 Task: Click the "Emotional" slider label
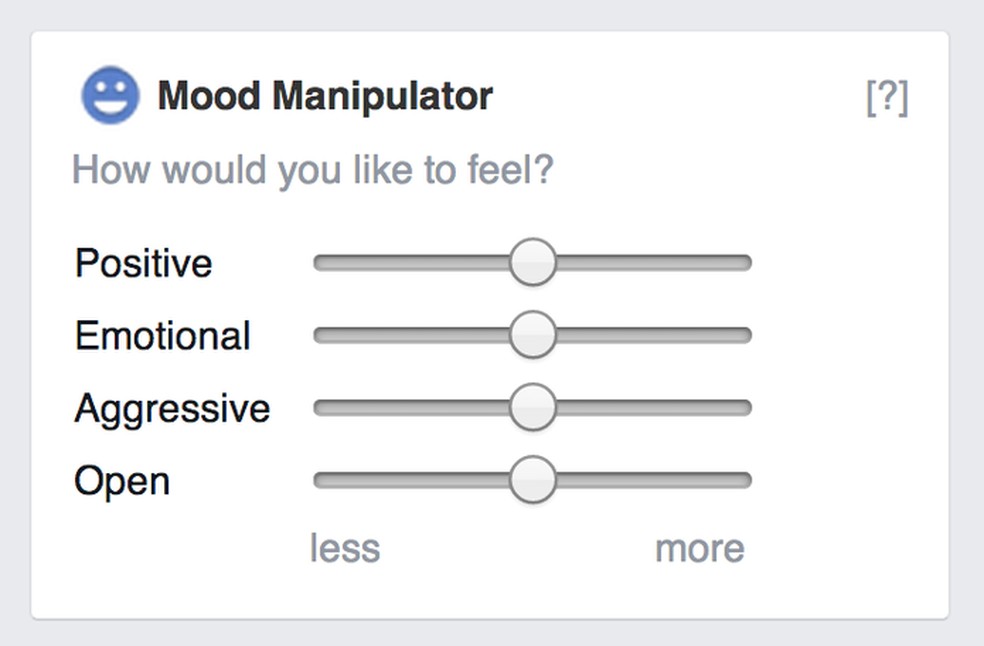(163, 336)
